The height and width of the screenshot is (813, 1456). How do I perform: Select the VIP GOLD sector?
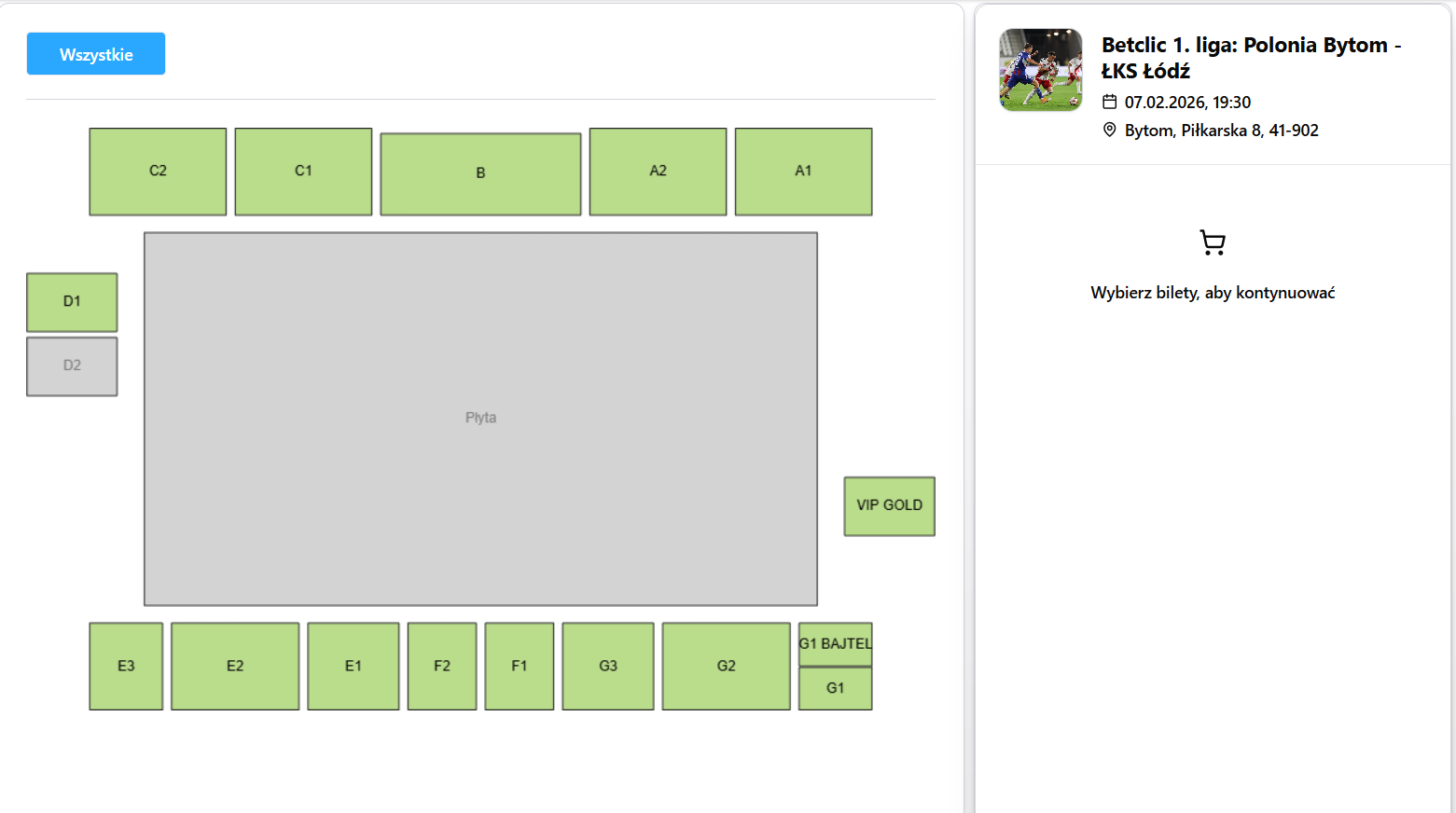[889, 506]
